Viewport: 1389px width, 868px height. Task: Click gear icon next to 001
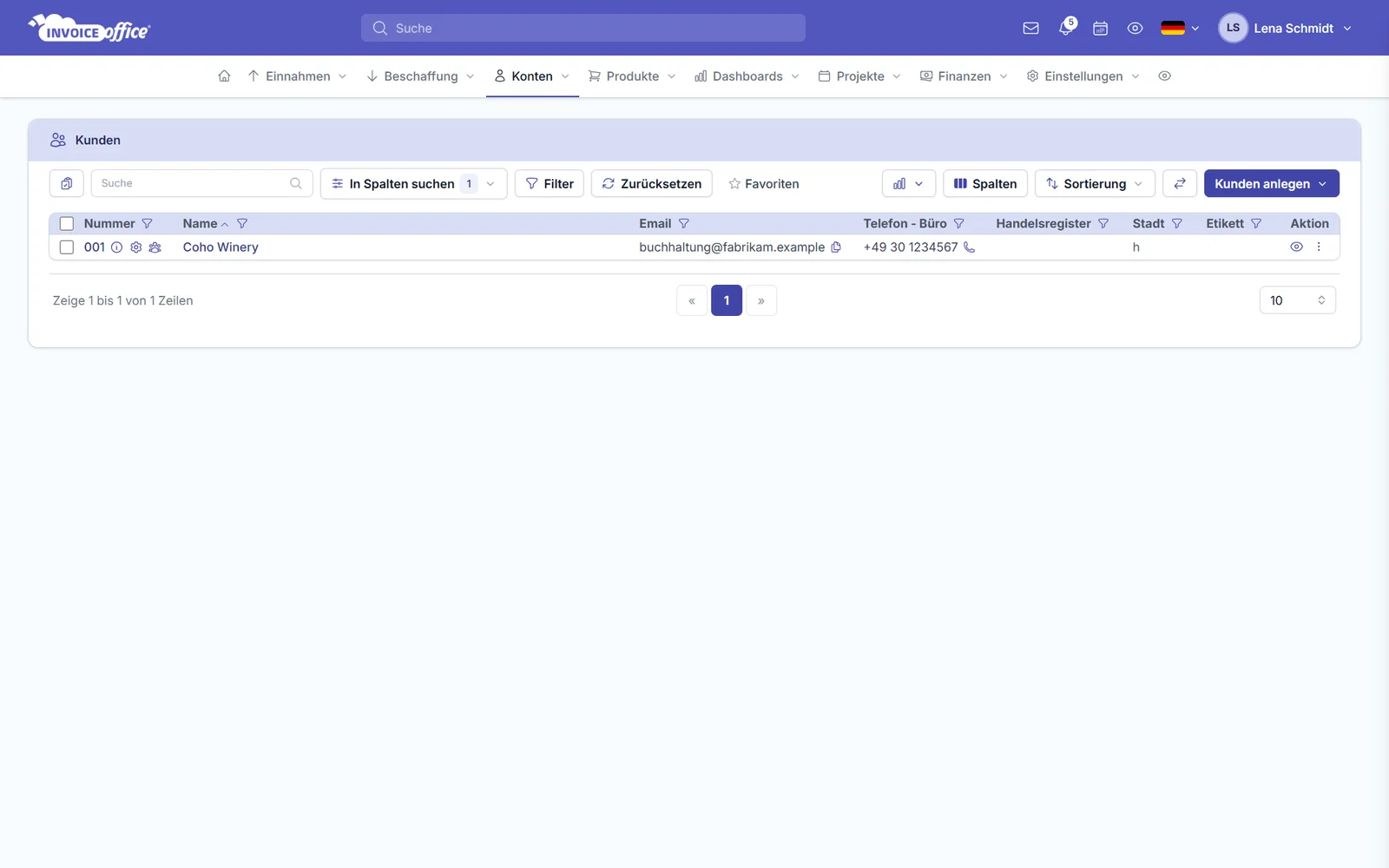[x=136, y=247]
